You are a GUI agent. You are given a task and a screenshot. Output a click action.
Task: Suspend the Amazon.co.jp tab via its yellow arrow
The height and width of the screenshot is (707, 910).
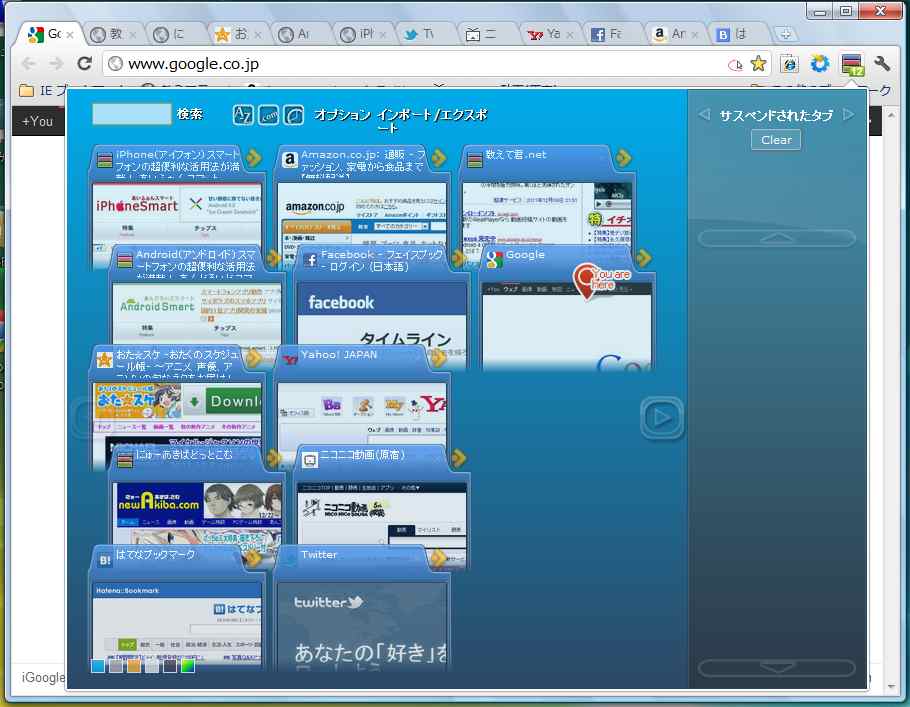(x=439, y=157)
